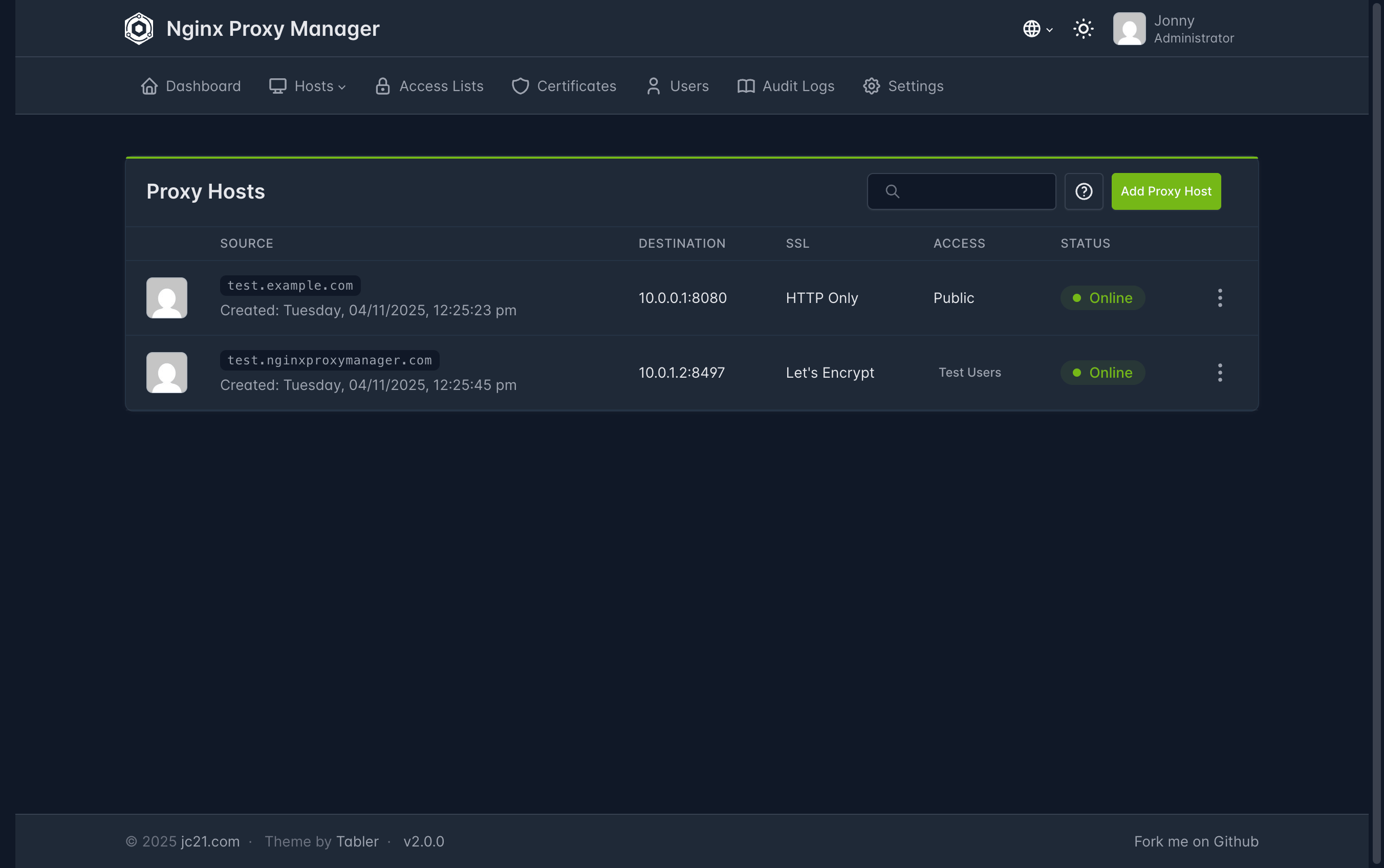The image size is (1384, 868).
Task: Open Settings from navigation bar
Action: coord(903,86)
